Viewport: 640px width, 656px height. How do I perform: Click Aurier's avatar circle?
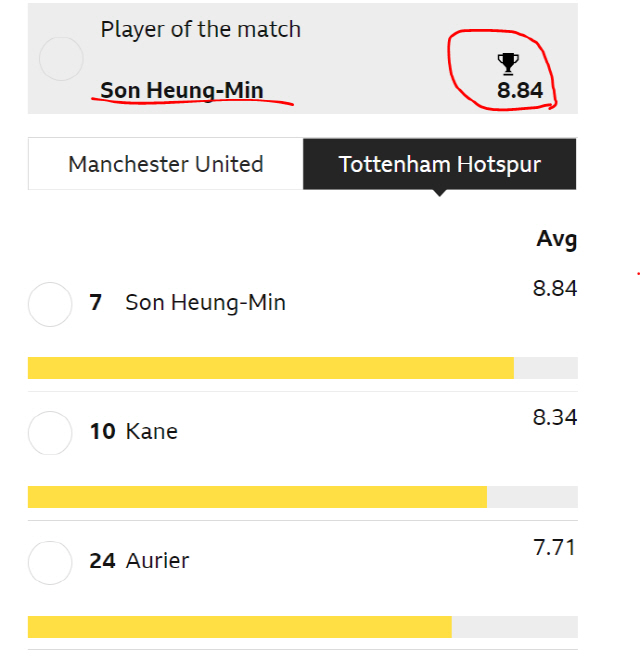[x=50, y=563]
